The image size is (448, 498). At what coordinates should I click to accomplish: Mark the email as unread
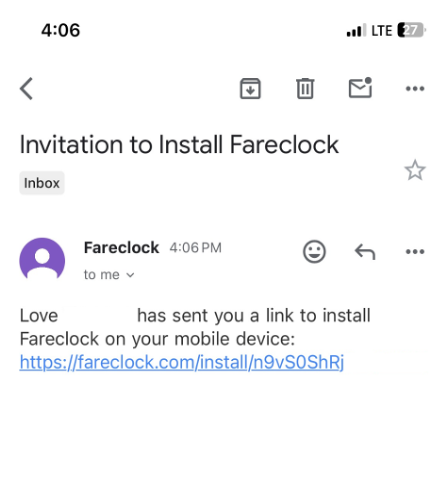360,88
